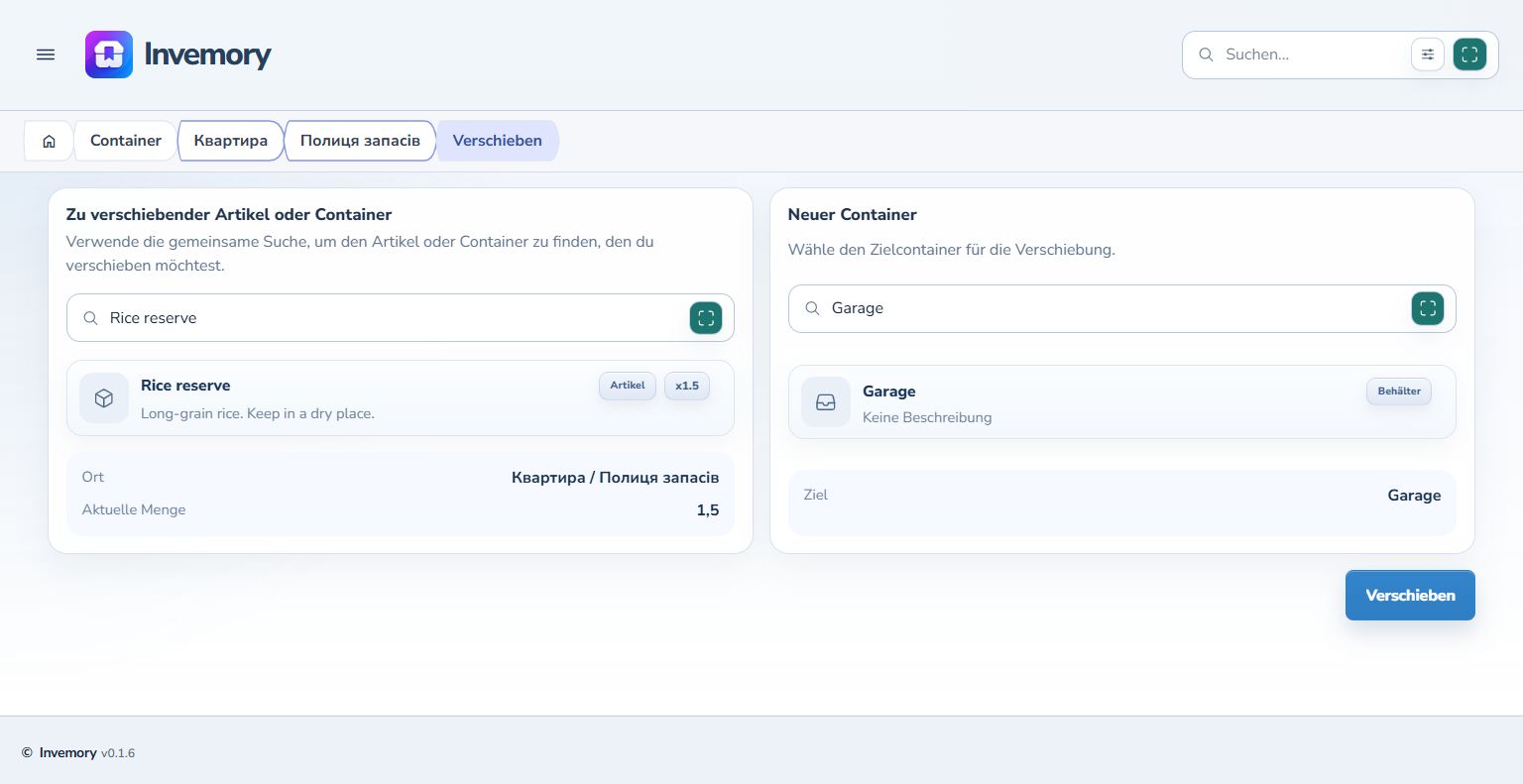
Task: Click the magnifier in Garage search field
Action: [812, 308]
